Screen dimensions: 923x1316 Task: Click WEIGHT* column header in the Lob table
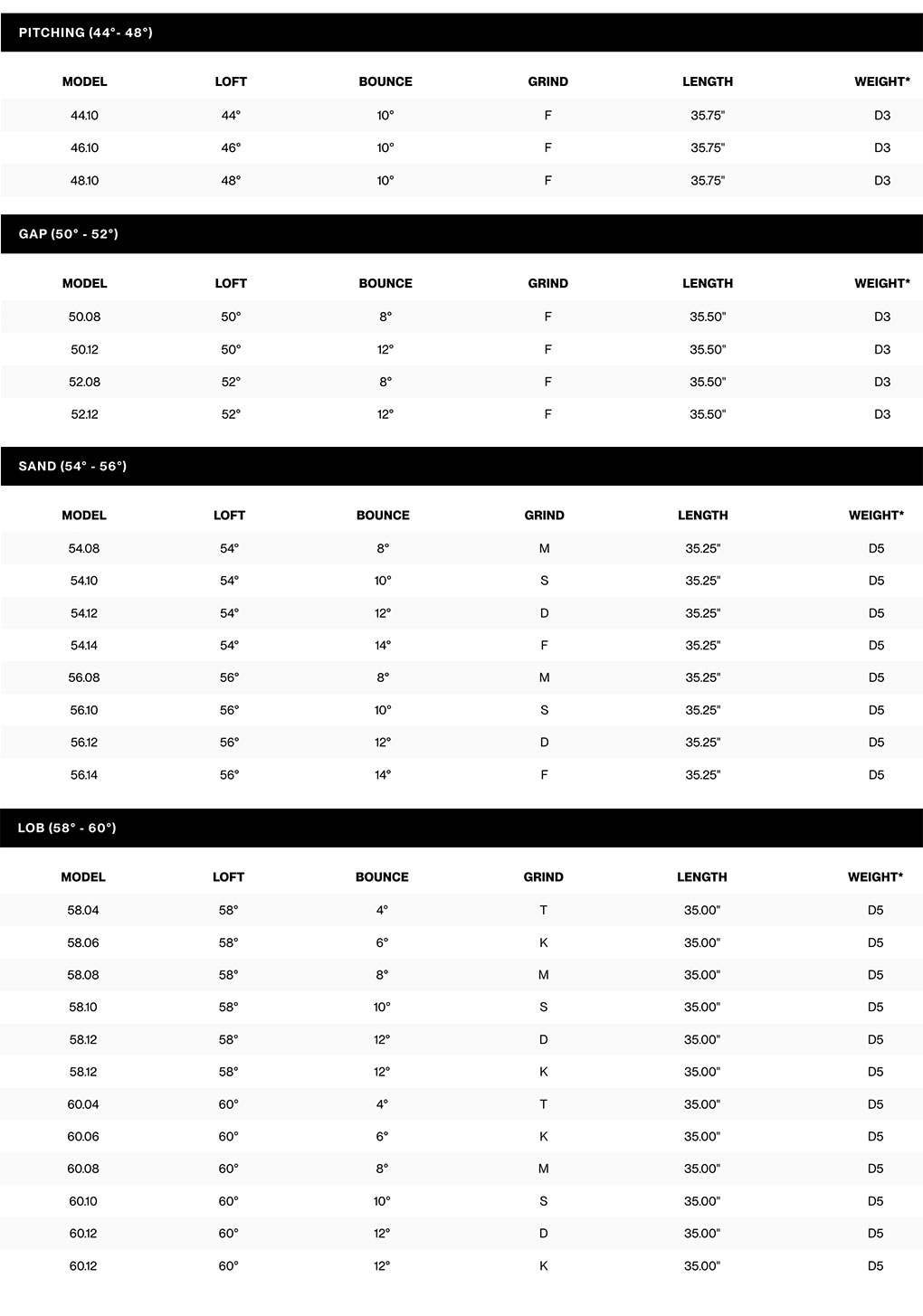point(875,877)
